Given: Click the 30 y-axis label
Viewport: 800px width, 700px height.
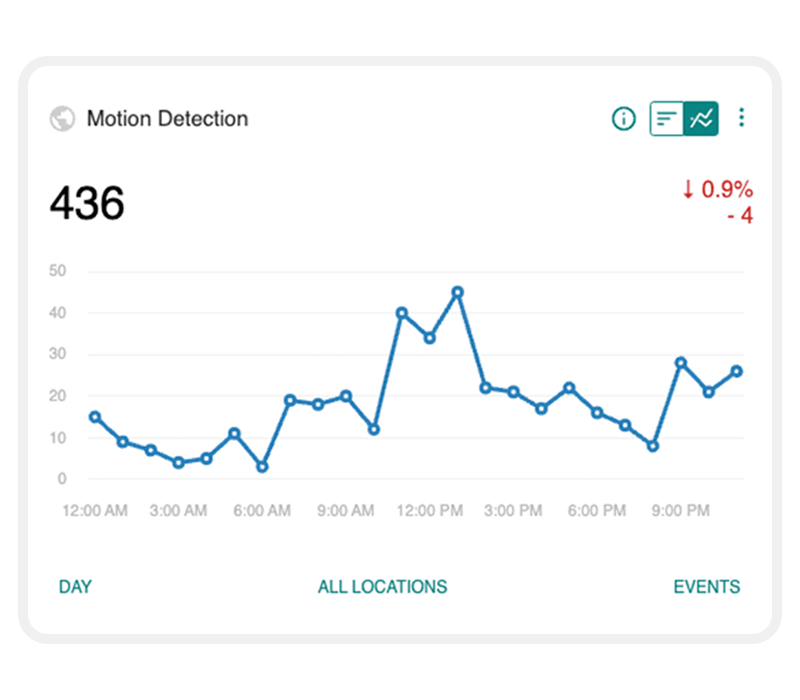Looking at the screenshot, I should [58, 354].
